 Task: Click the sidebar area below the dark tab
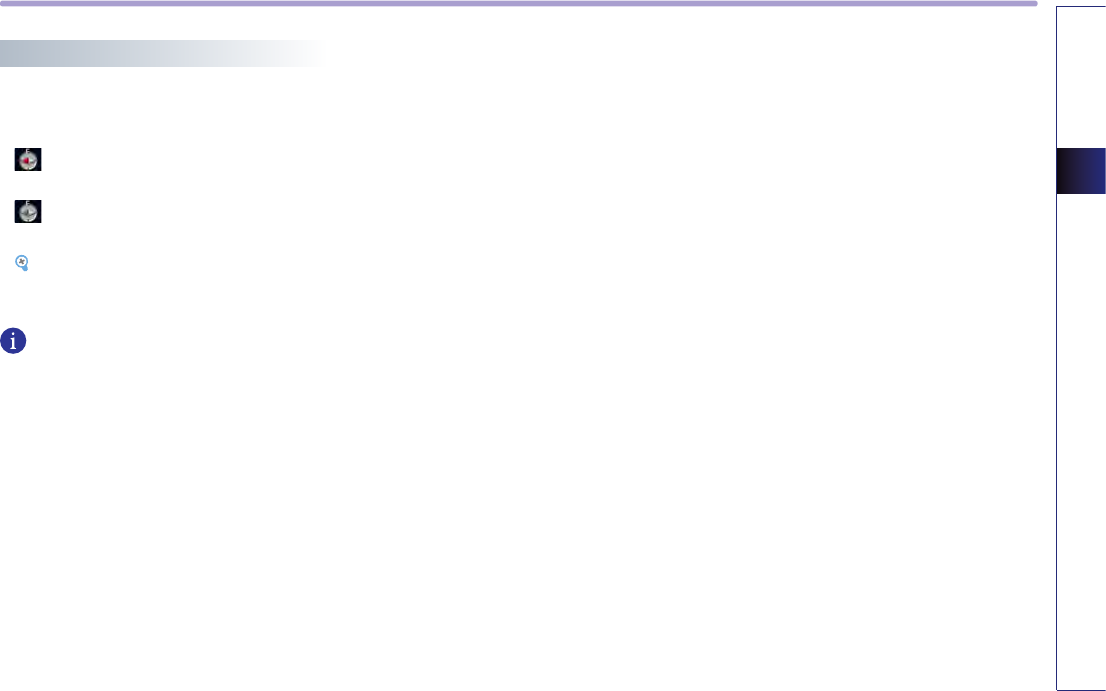[x=1081, y=441]
